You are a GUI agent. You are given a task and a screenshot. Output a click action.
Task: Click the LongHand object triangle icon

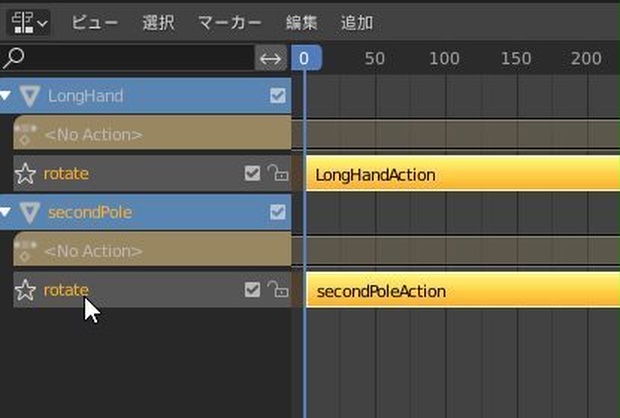[x=30, y=96]
